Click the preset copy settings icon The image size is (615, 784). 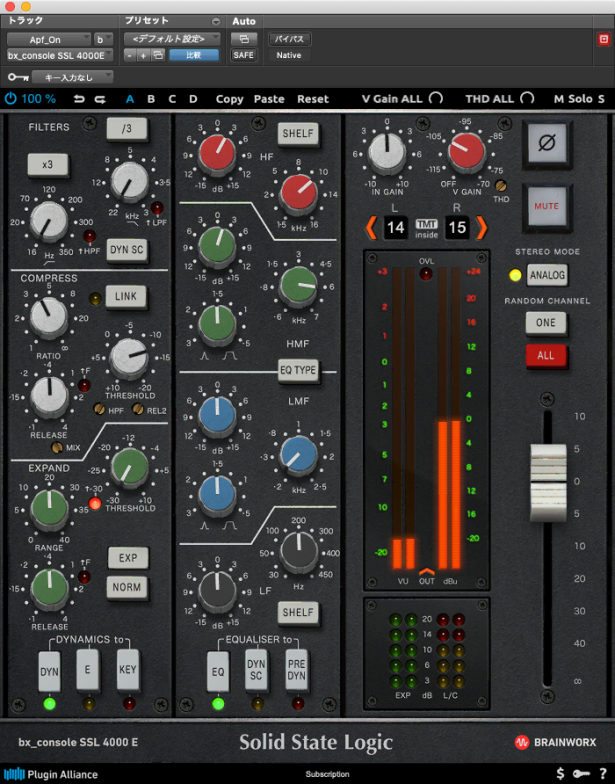(x=158, y=55)
